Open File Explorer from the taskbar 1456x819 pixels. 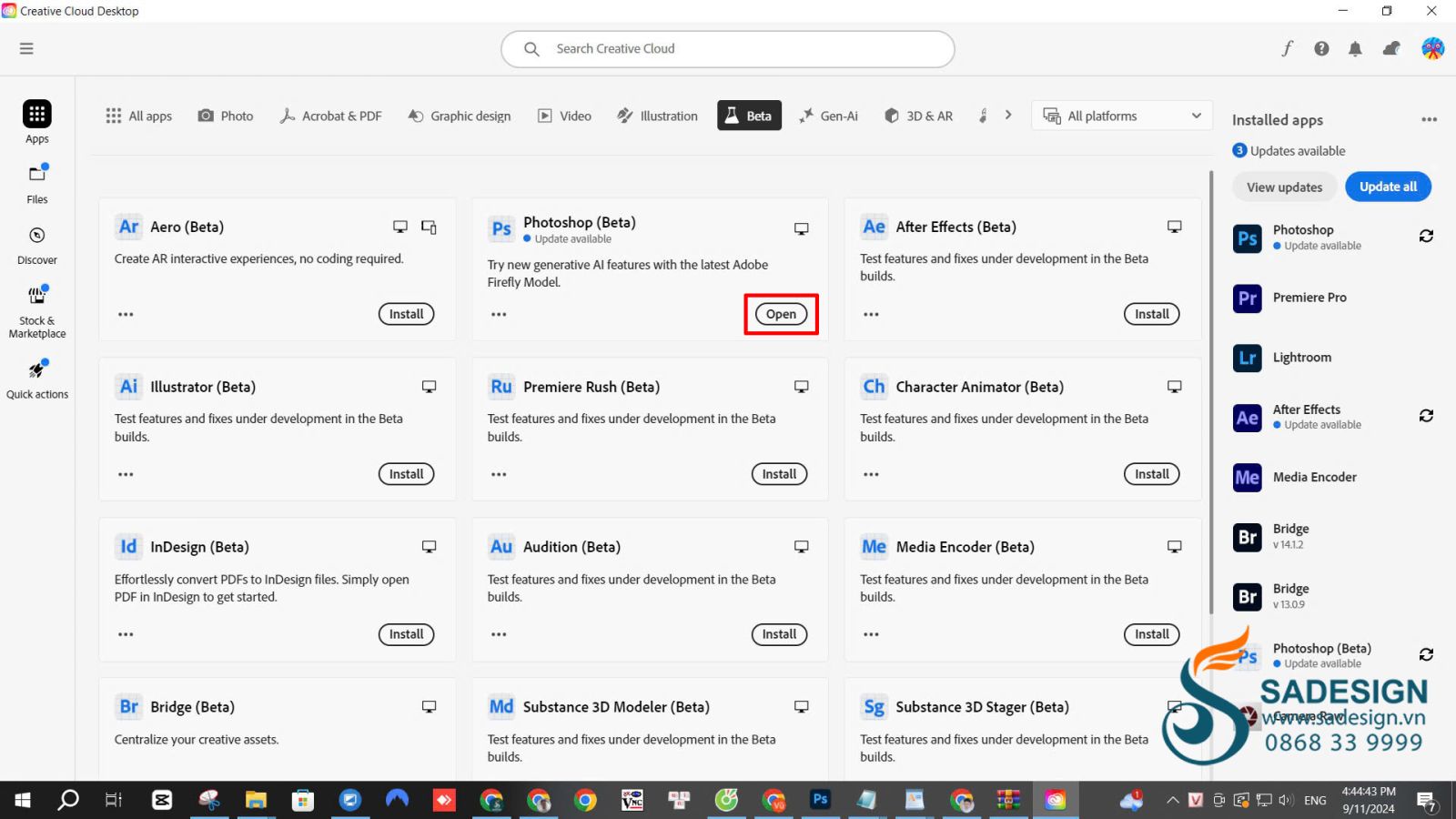coord(256,800)
